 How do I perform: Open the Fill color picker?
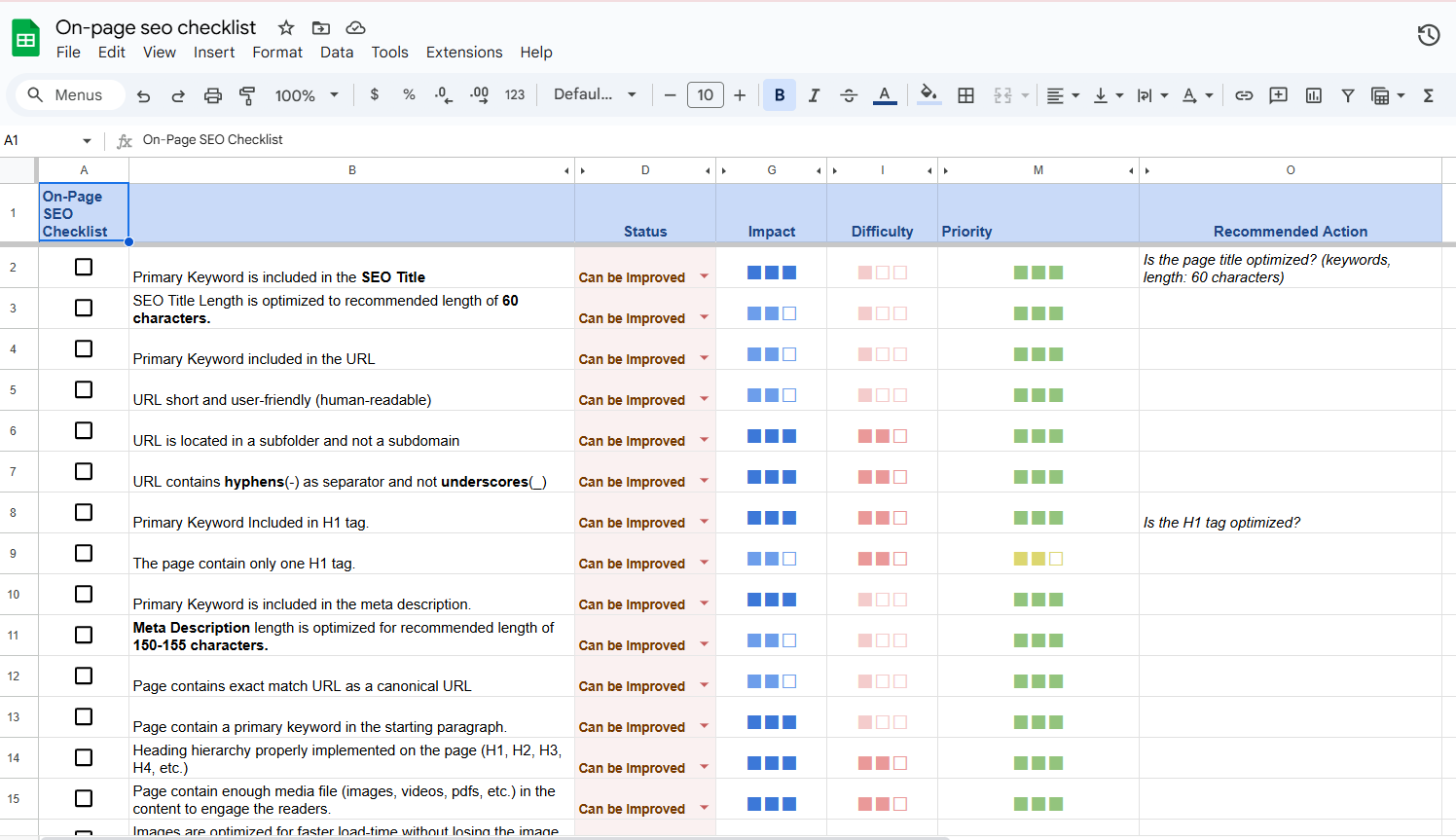click(928, 94)
